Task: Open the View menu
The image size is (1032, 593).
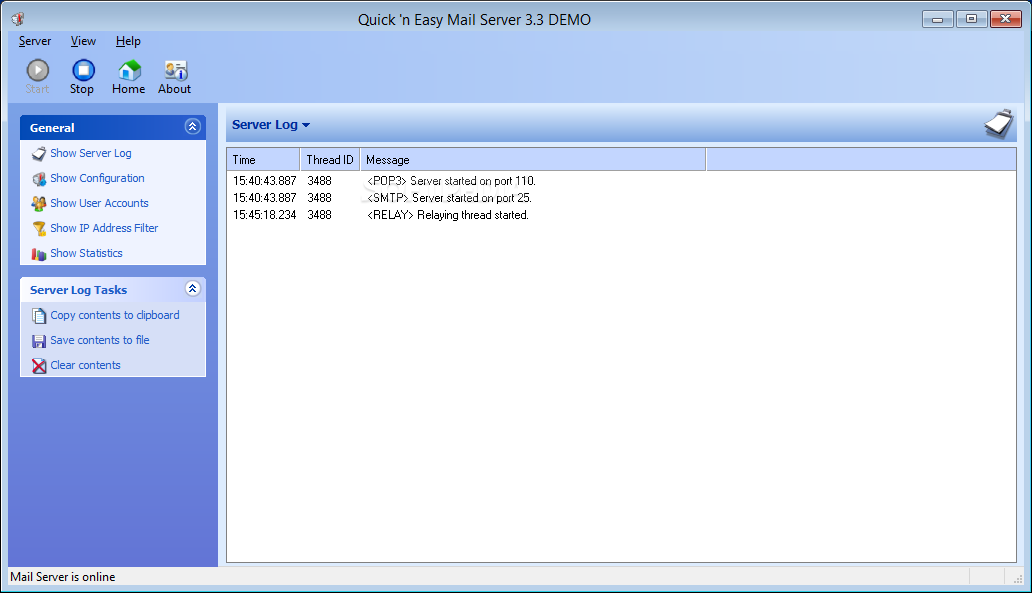Action: (83, 41)
